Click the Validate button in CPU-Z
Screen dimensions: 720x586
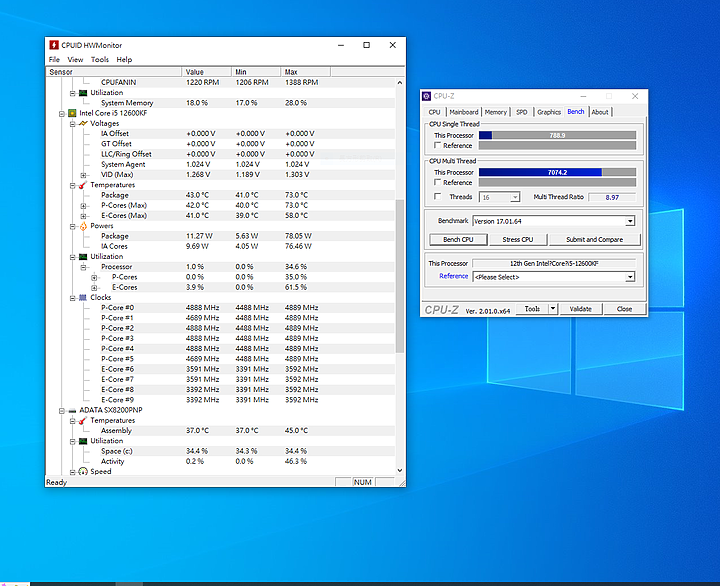pos(580,309)
